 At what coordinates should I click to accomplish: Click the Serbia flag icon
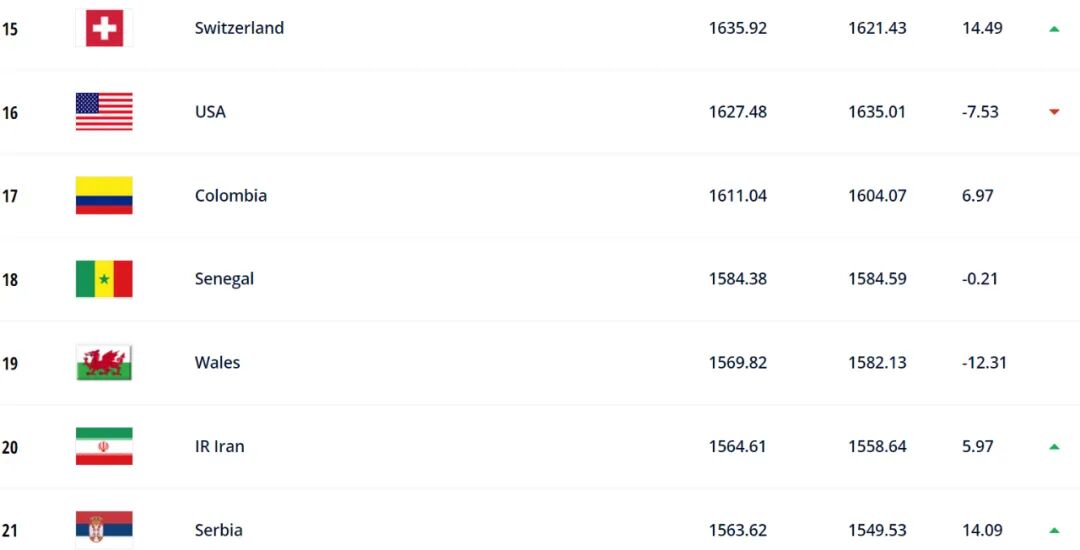coord(104,530)
